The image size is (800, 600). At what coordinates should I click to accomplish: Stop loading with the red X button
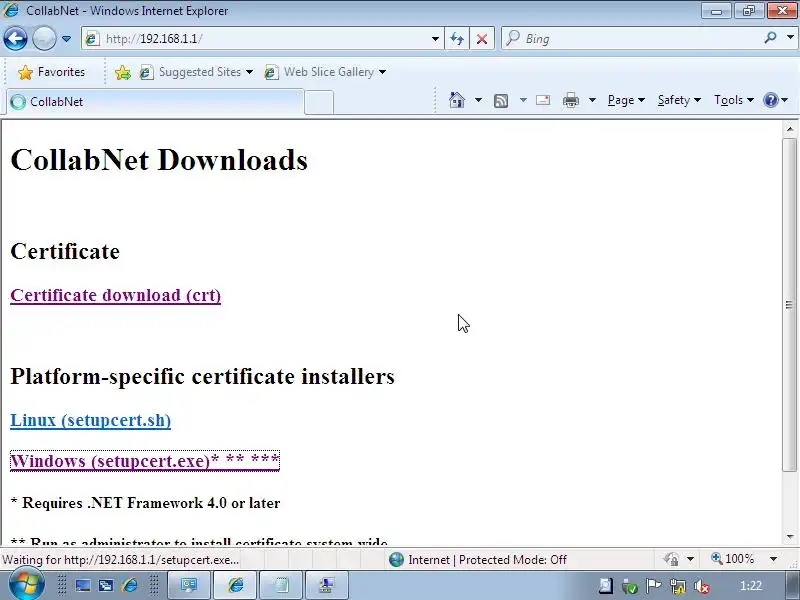tap(482, 39)
